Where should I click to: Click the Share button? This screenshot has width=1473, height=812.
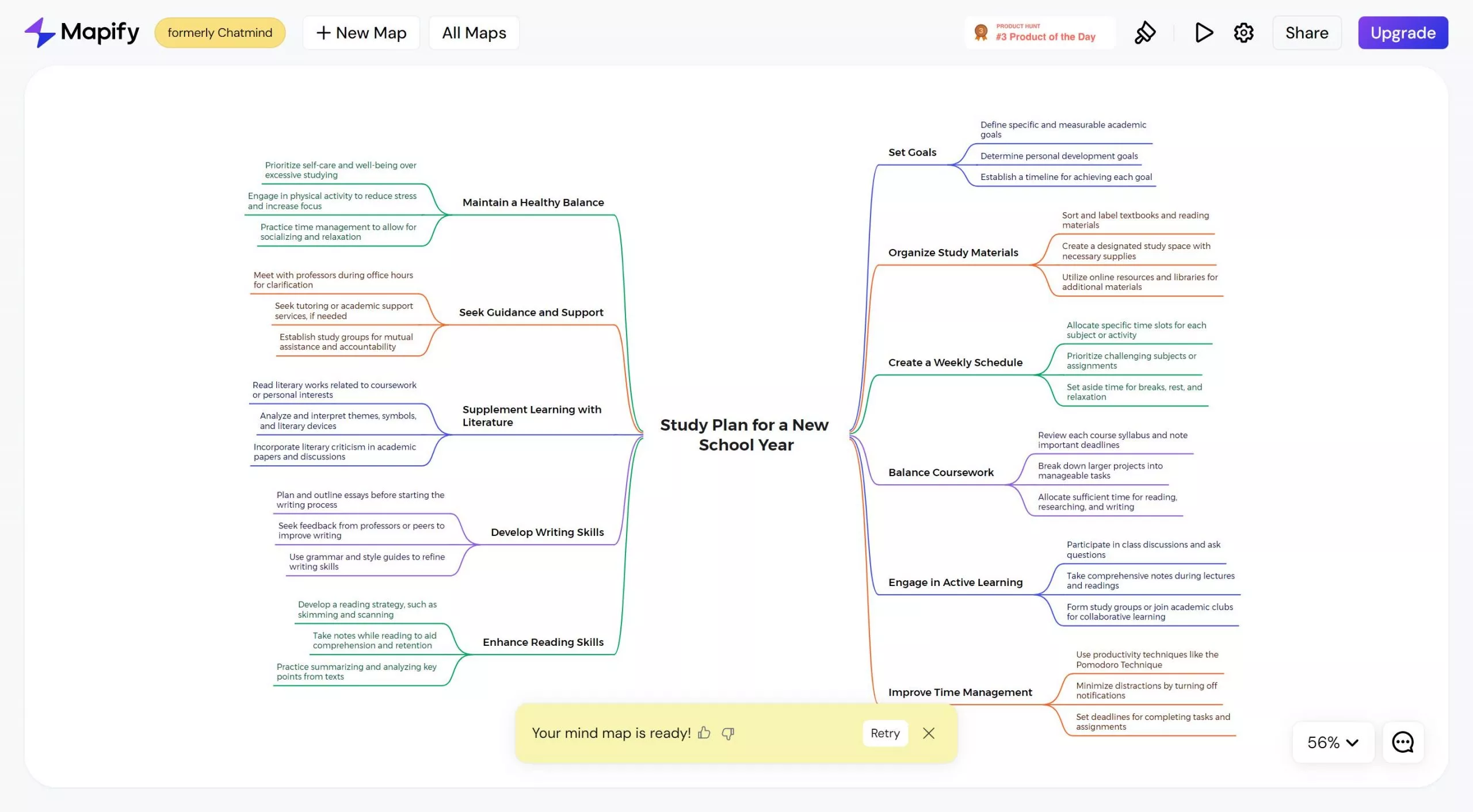pos(1307,32)
